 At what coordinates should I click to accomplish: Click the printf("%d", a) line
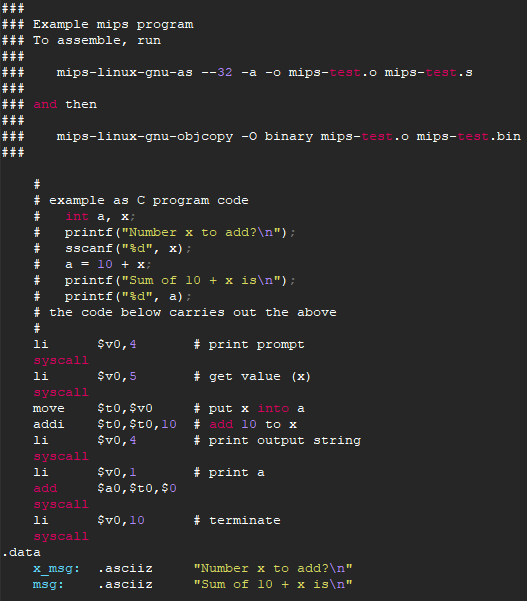pos(128,296)
